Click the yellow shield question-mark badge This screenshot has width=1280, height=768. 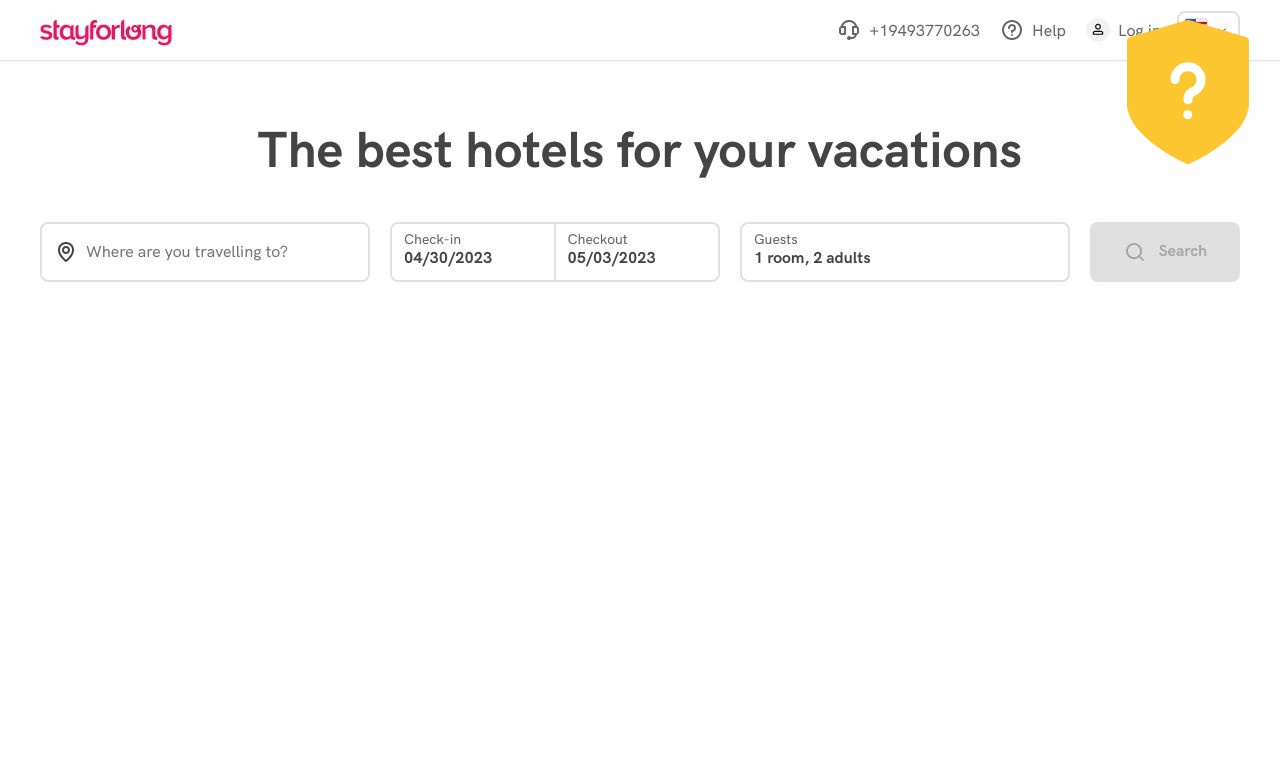coord(1188,92)
